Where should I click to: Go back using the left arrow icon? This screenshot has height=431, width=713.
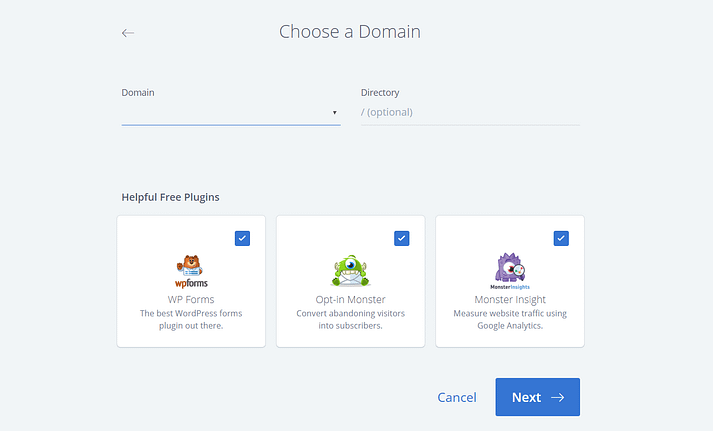click(128, 33)
